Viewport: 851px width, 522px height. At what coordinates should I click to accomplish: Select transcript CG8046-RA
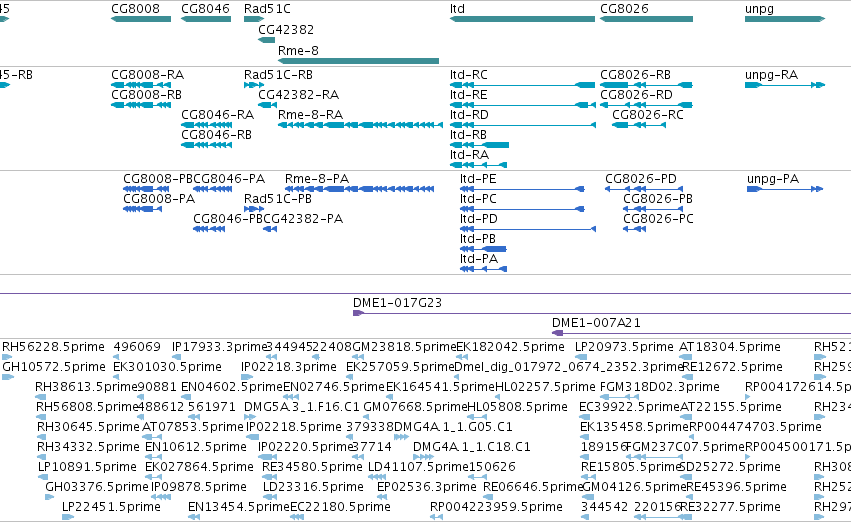[218, 115]
